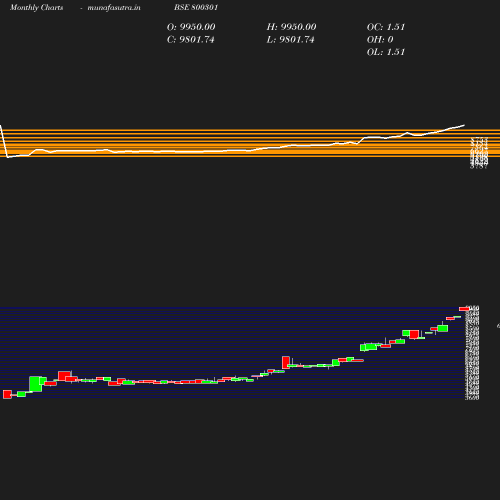This screenshot has width=500, height=500.
Task: Click the munafasutra.in site label
Action: point(114,8)
